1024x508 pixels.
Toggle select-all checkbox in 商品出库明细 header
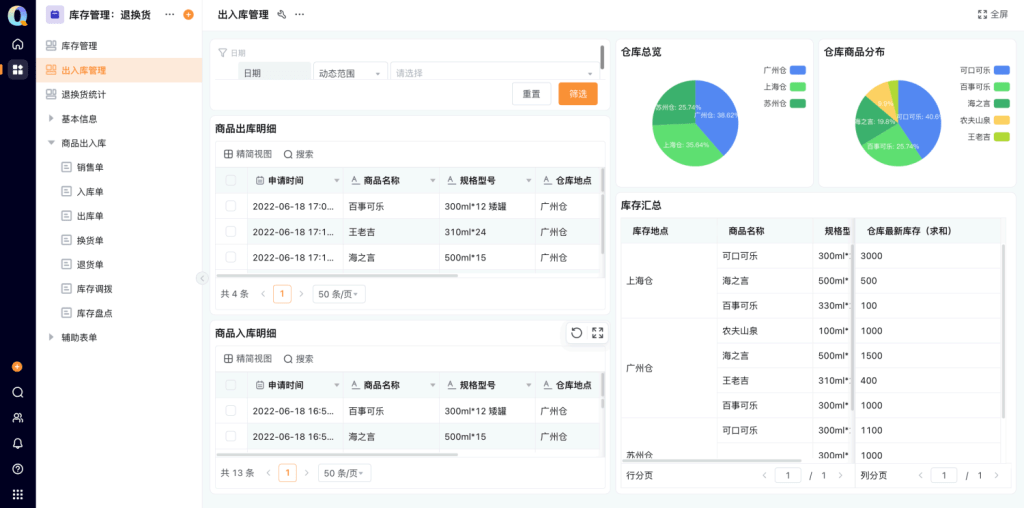point(231,181)
